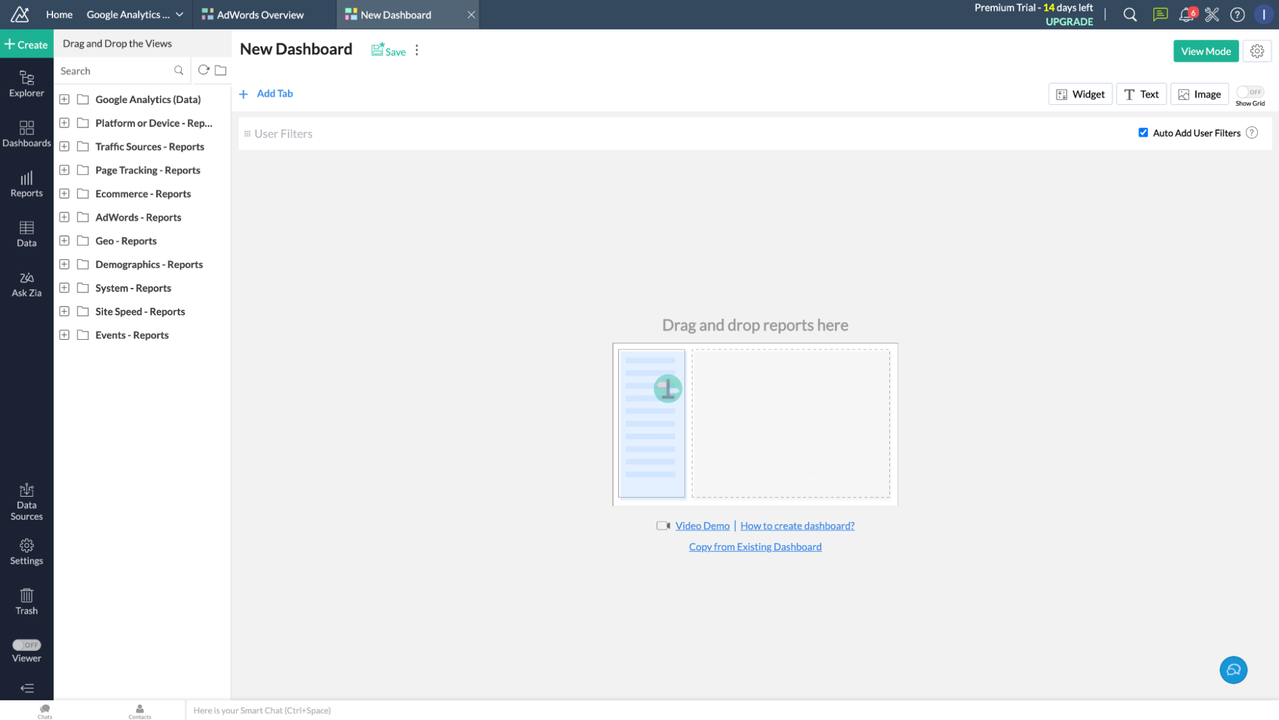Open the Trash from the sidebar
Viewport: 1279px width, 720px height.
click(x=26, y=601)
